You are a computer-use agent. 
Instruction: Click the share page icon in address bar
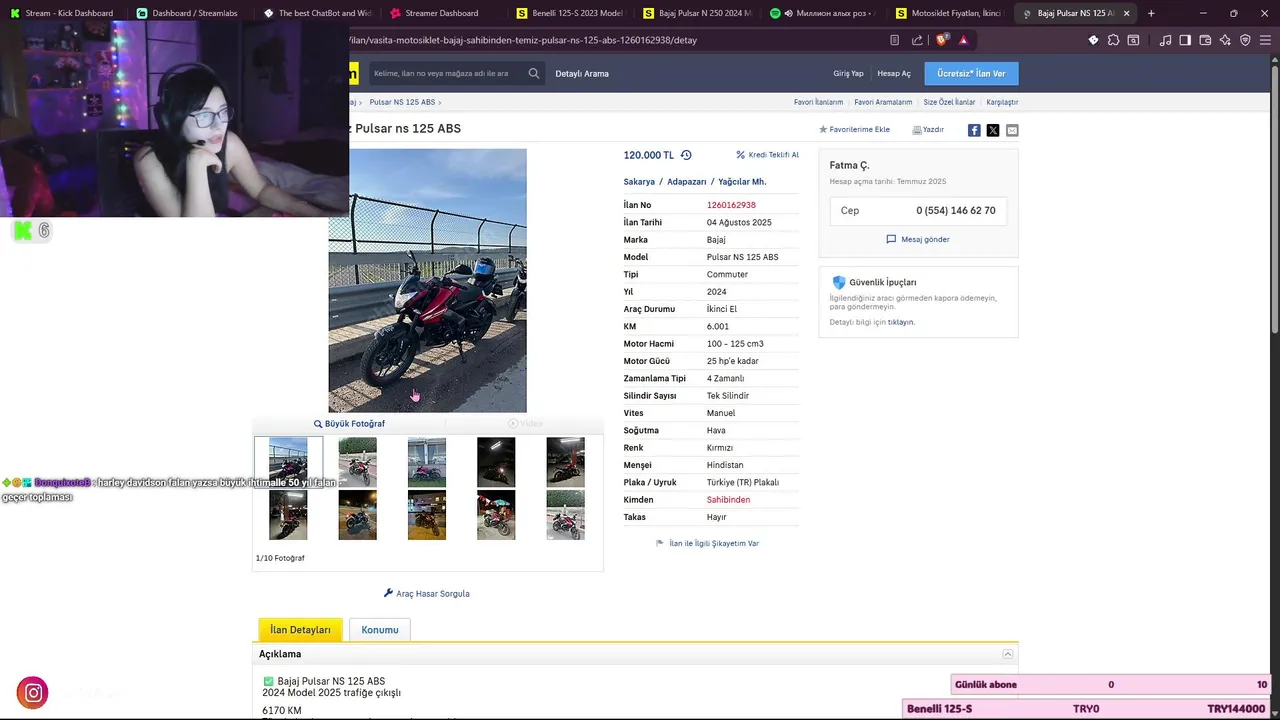coord(917,40)
